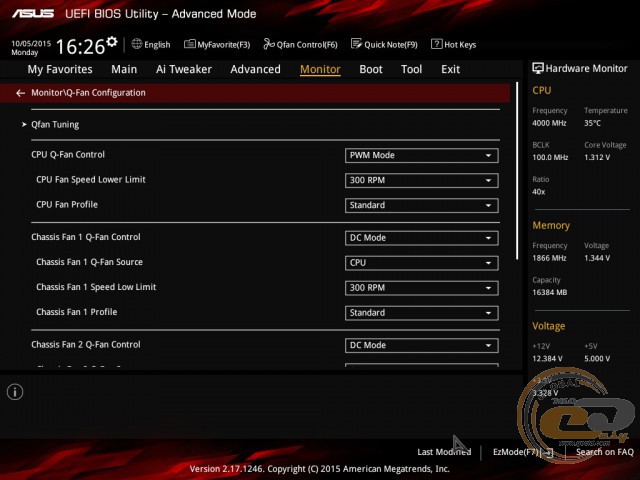Viewport: 640px width, 480px height.
Task: Click the BCLK 100.0 MHz value
Action: (x=550, y=157)
